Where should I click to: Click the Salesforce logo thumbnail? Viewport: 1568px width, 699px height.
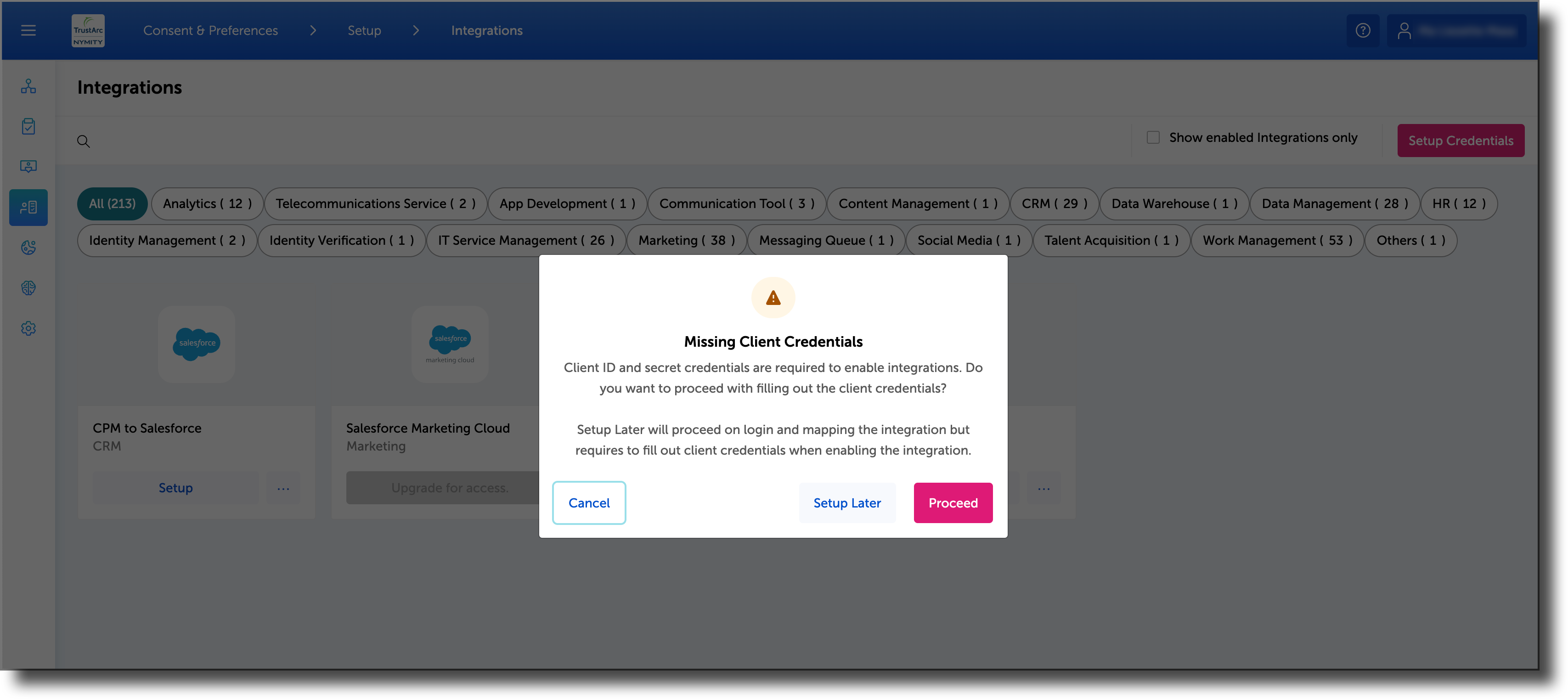tap(197, 344)
